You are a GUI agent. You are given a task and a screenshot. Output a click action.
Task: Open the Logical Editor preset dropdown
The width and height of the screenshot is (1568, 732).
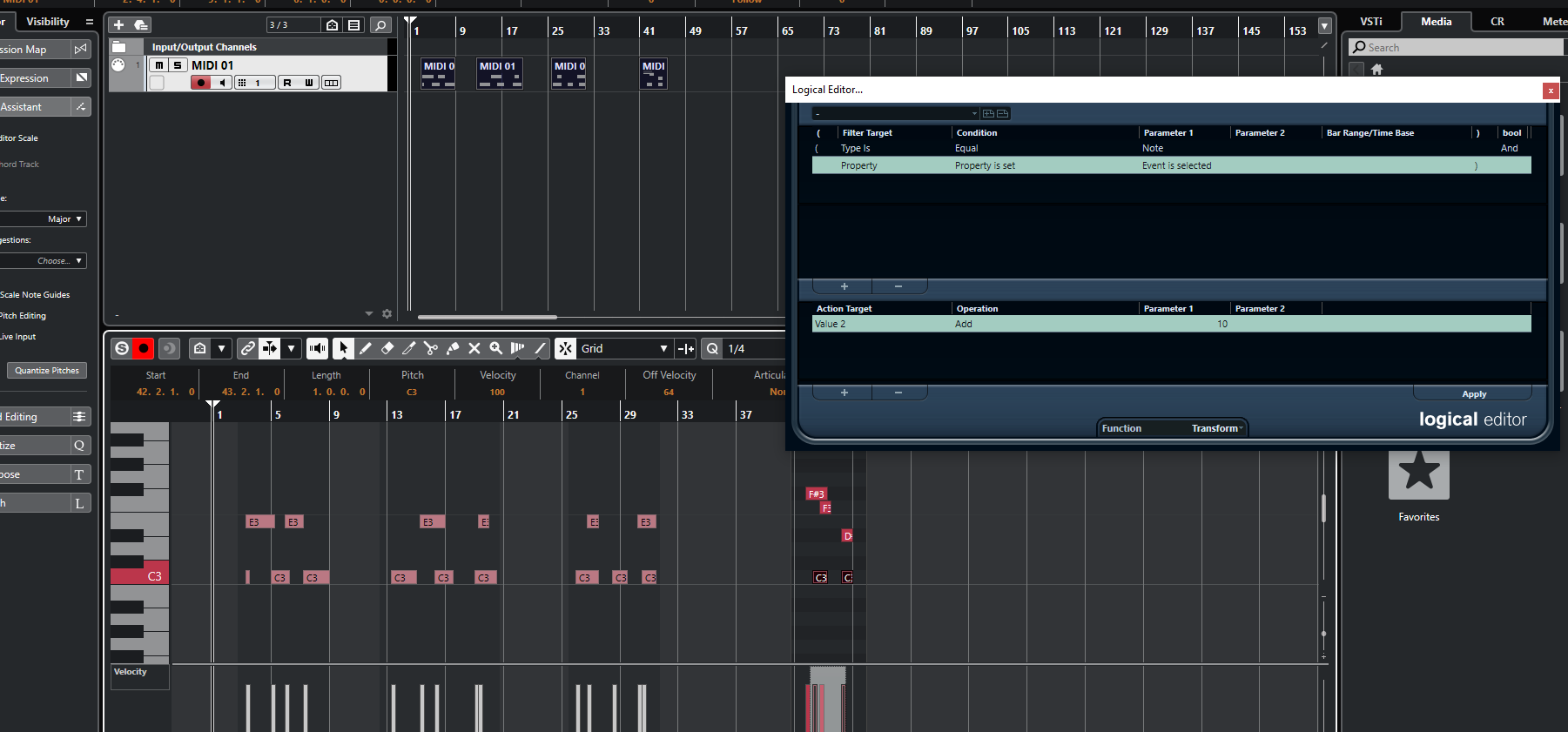pos(896,113)
